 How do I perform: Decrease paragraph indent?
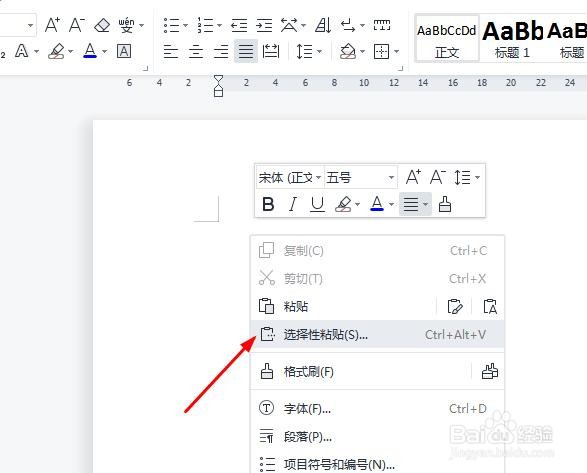(x=239, y=25)
